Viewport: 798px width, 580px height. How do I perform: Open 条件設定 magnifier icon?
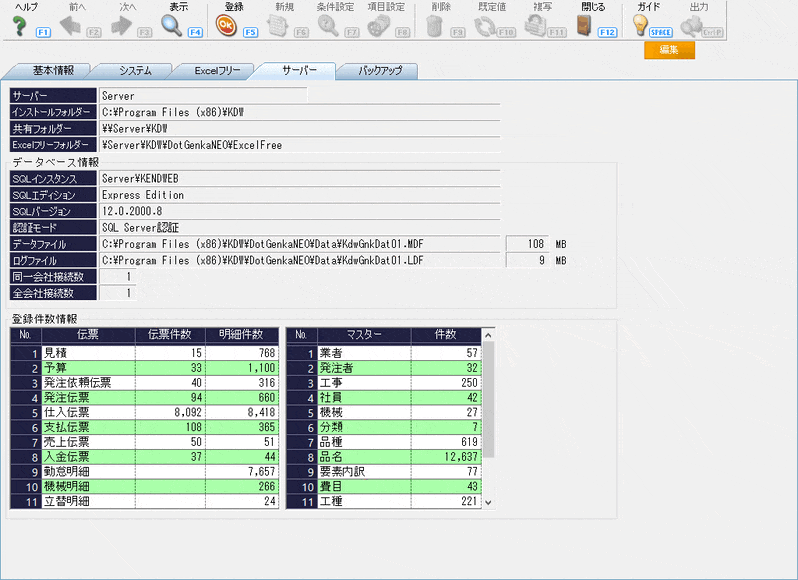(x=328, y=25)
